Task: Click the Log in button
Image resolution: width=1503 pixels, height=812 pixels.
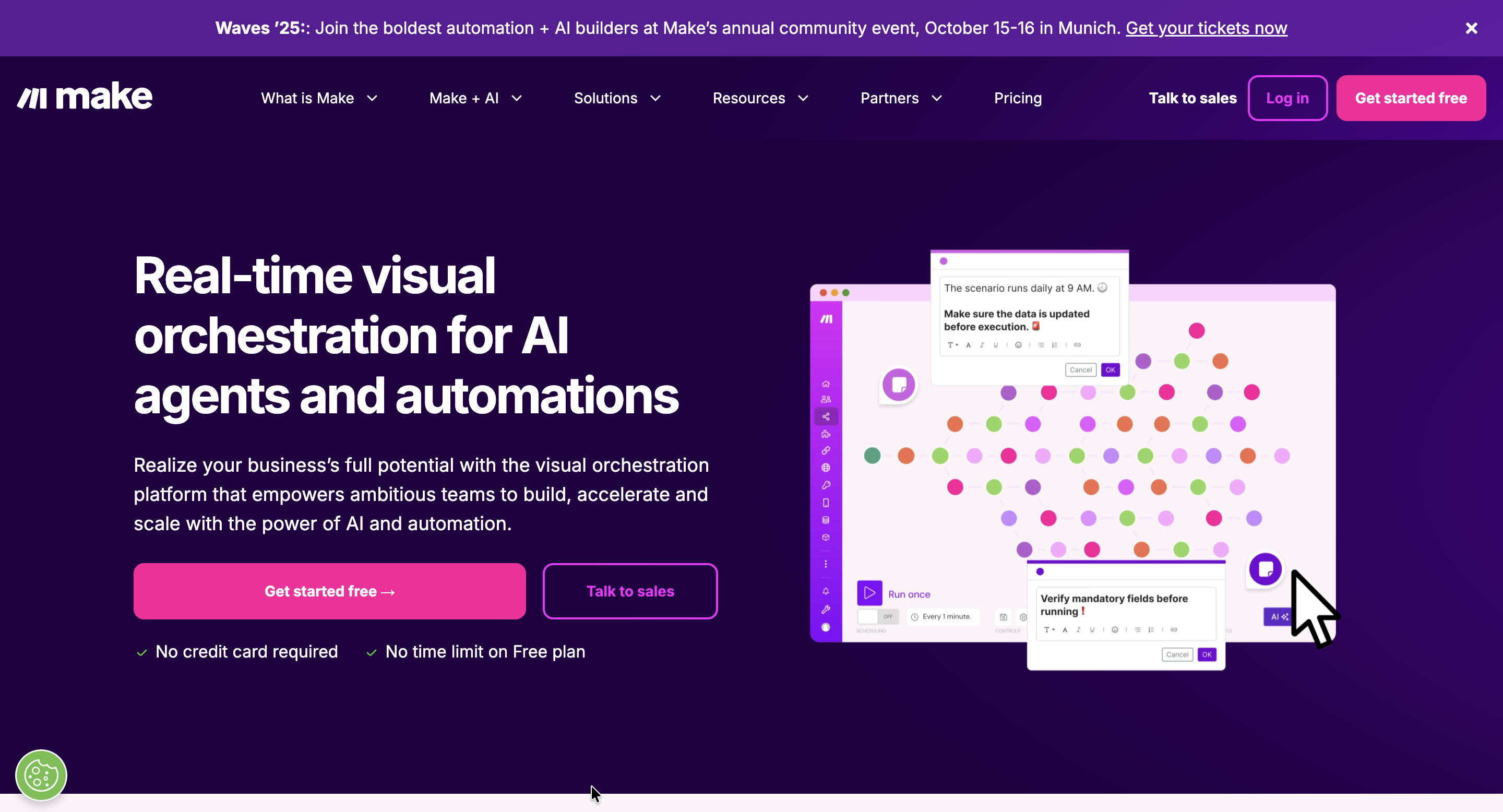Action: point(1287,98)
